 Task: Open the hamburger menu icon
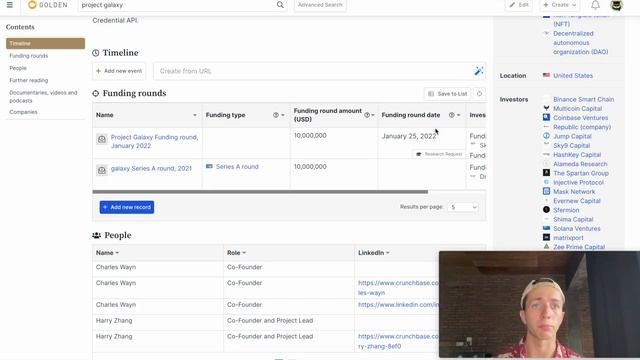10,5
